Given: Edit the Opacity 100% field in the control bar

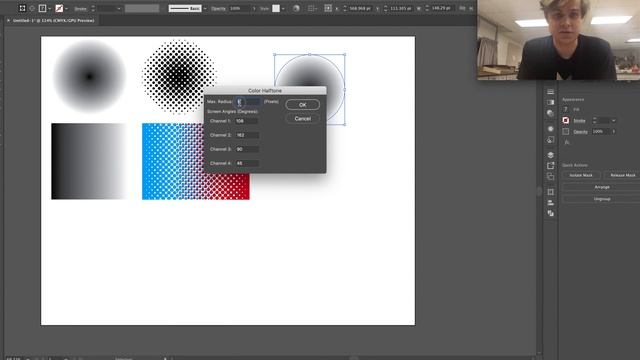Looking at the screenshot, I should (x=239, y=9).
